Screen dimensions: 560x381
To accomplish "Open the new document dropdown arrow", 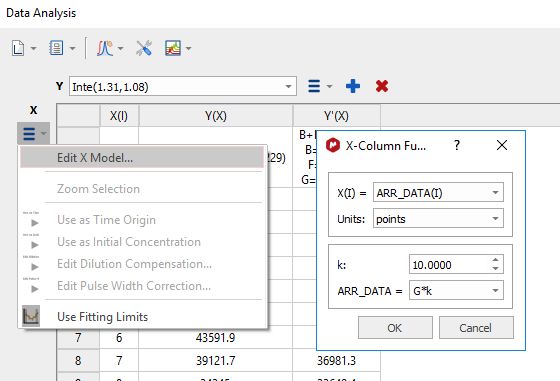I will coord(33,48).
